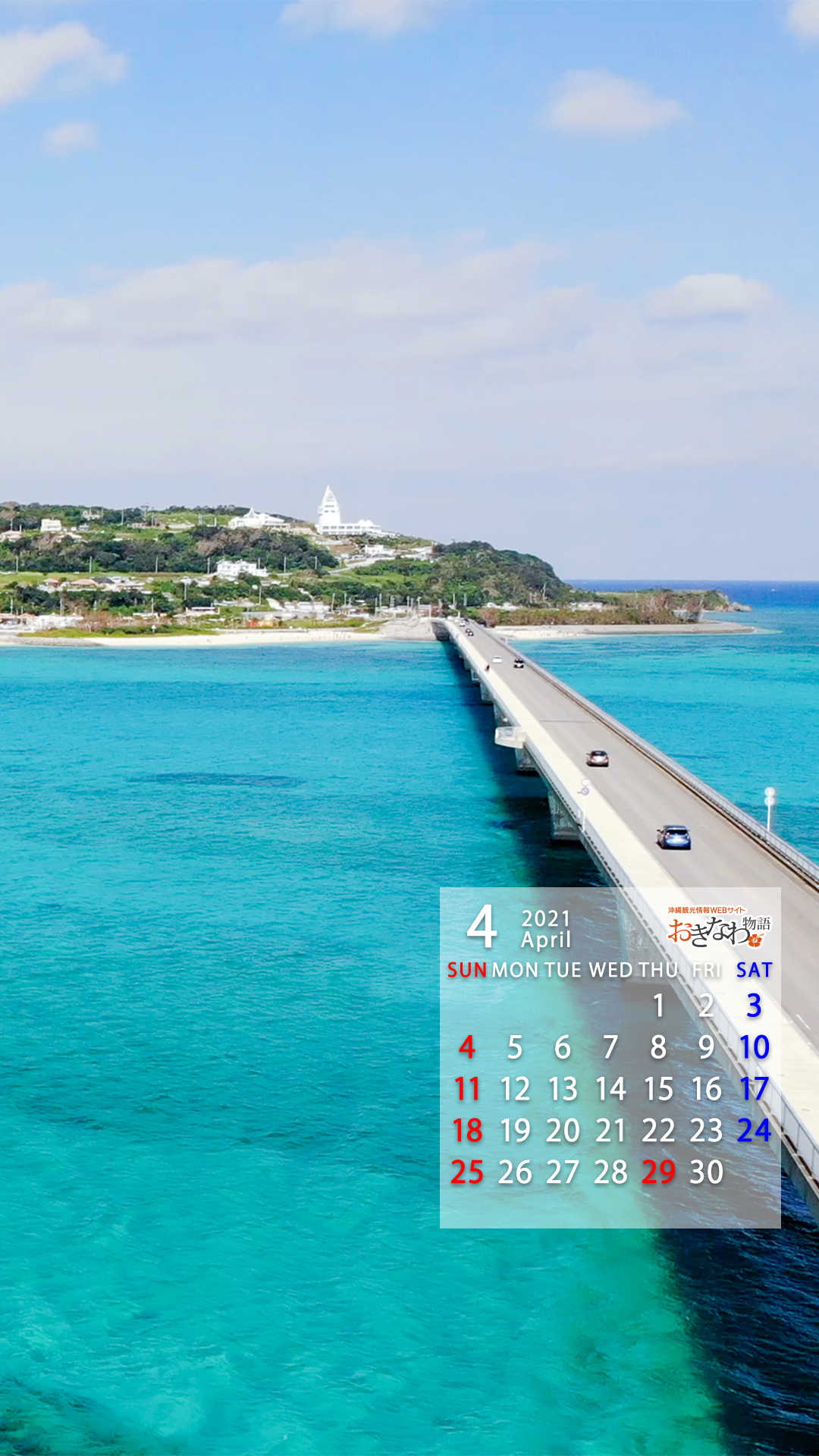
Task: Select April 1 on the calendar
Action: [x=658, y=1006]
